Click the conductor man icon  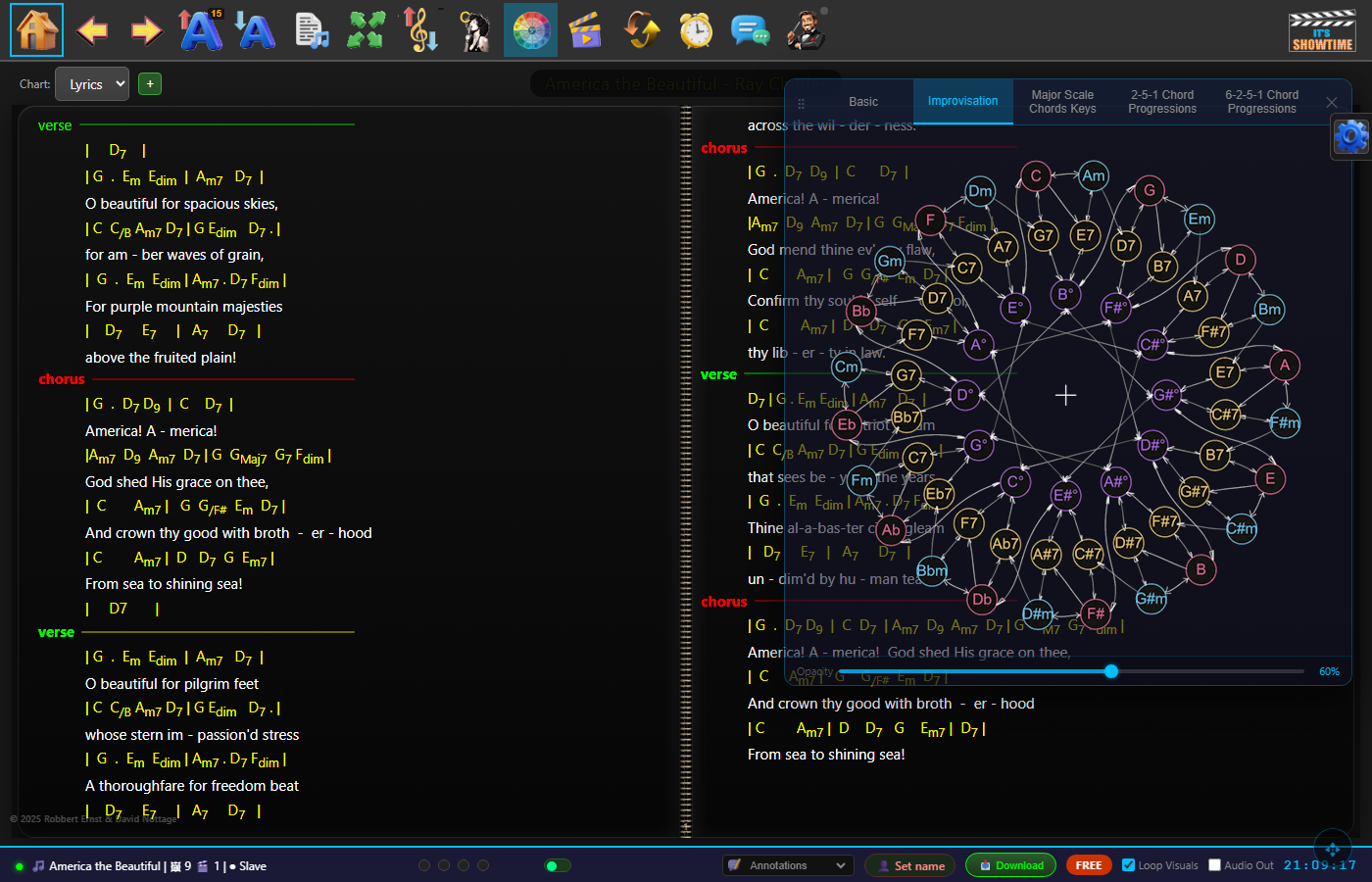(806, 30)
